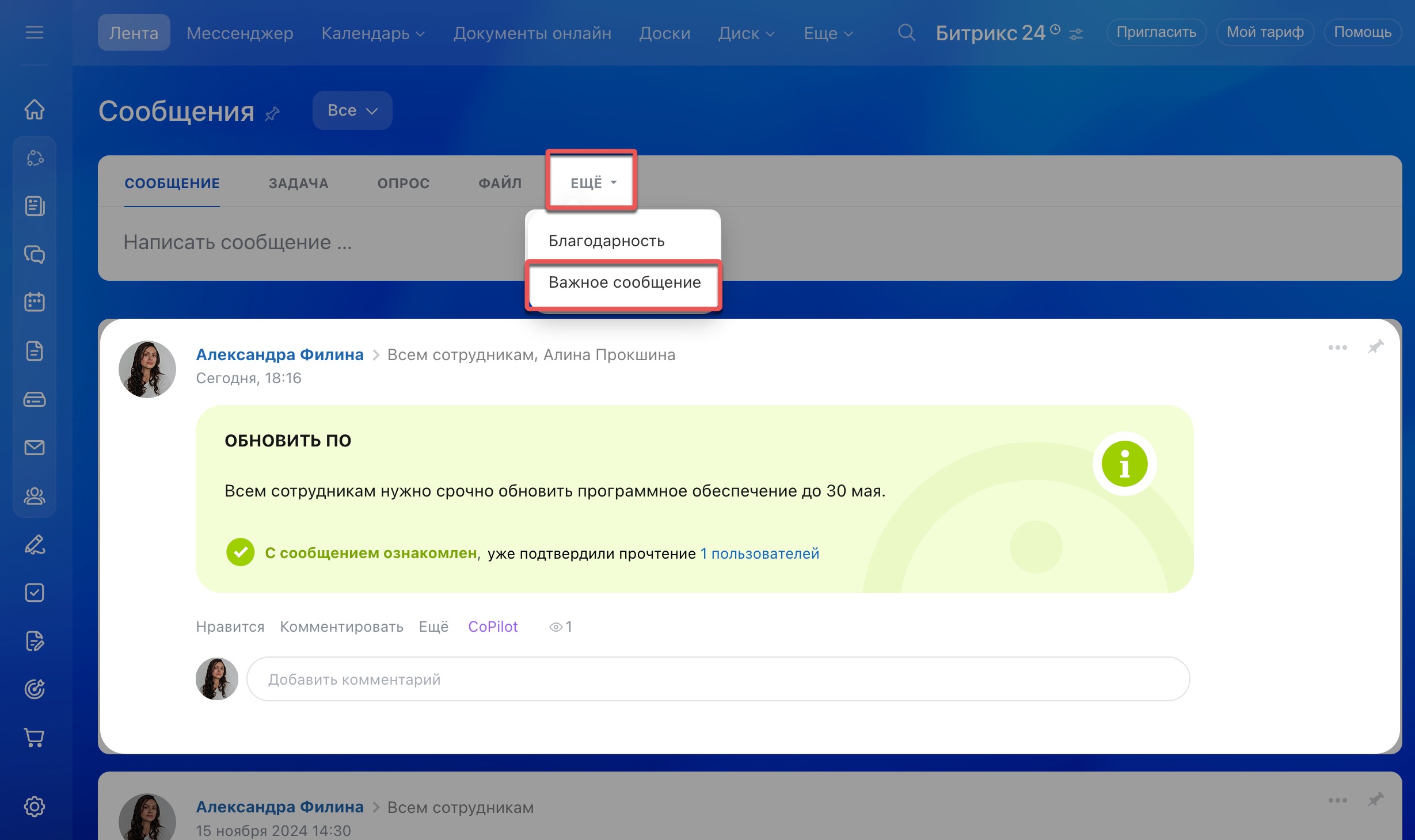Image resolution: width=1415 pixels, height=840 pixels.
Task: Open Мессенджер in top navigation
Action: (x=239, y=33)
